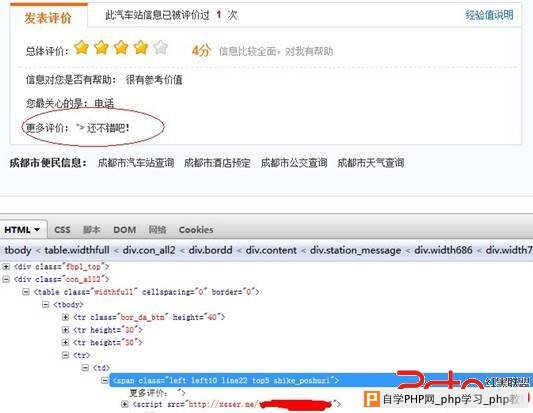Open the 成都市天气查询 link
The height and width of the screenshot is (413, 533).
tap(371, 163)
